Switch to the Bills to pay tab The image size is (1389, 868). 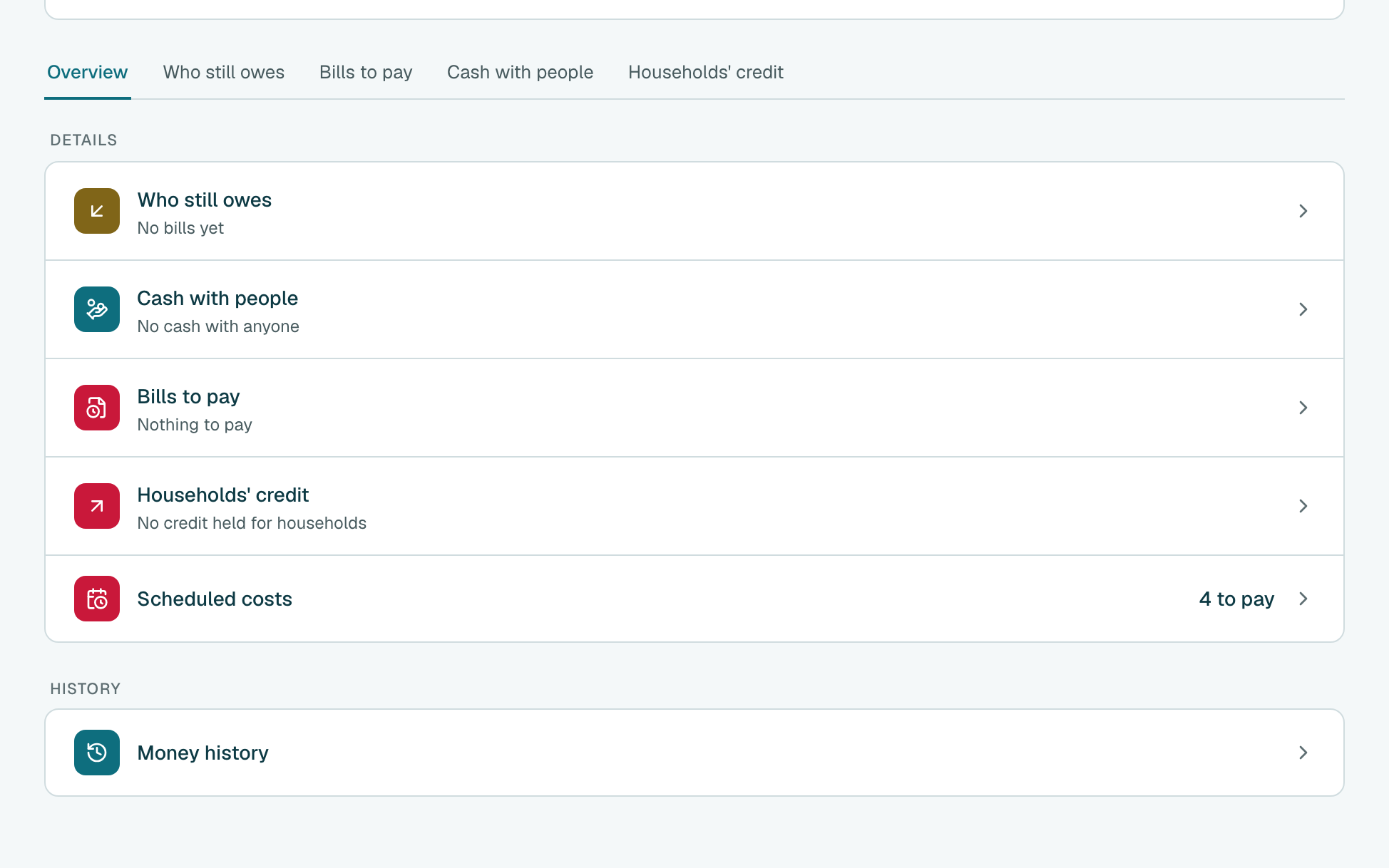[x=366, y=72]
